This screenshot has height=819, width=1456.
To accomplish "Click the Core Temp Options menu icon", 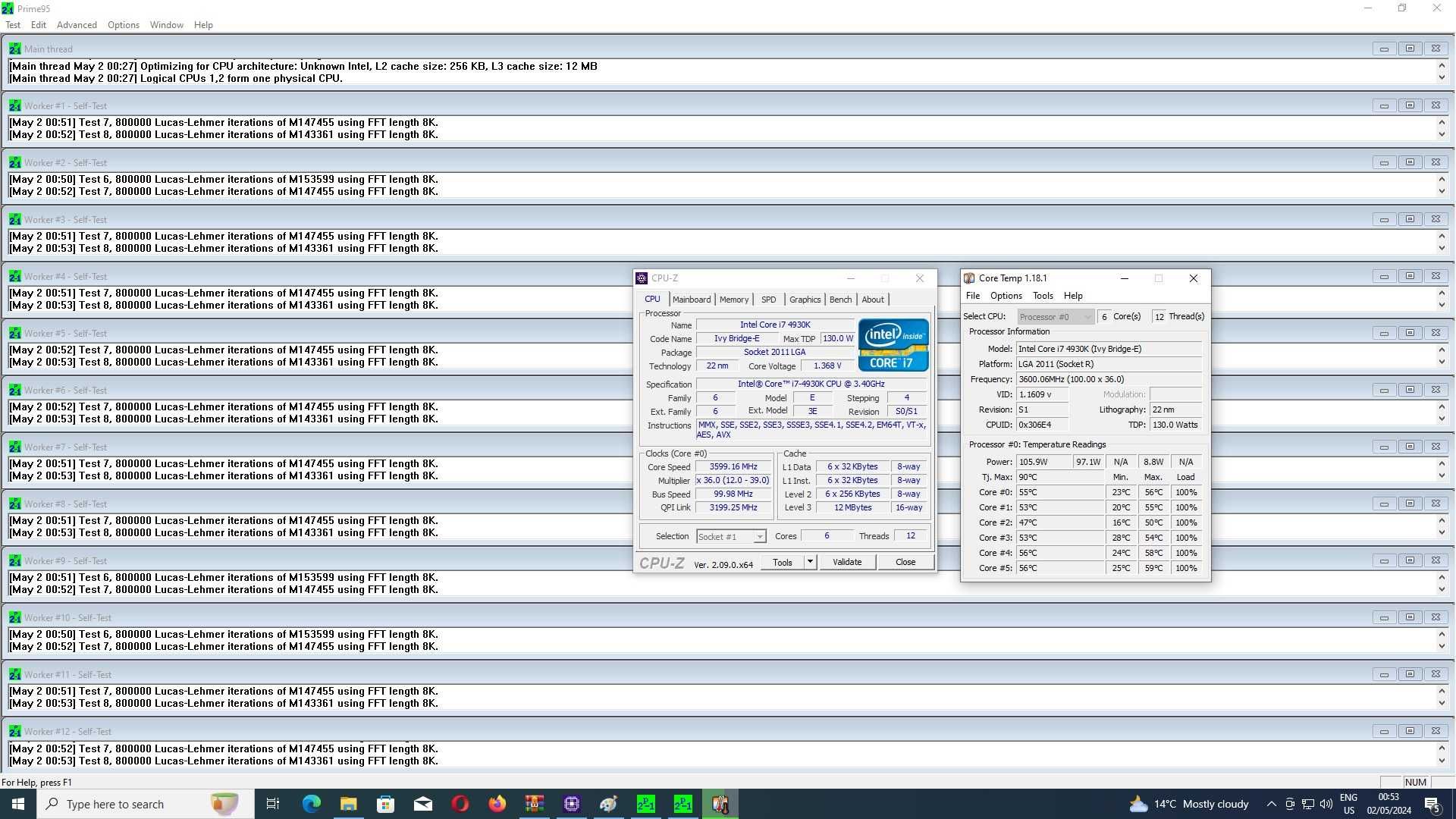I will point(1005,295).
